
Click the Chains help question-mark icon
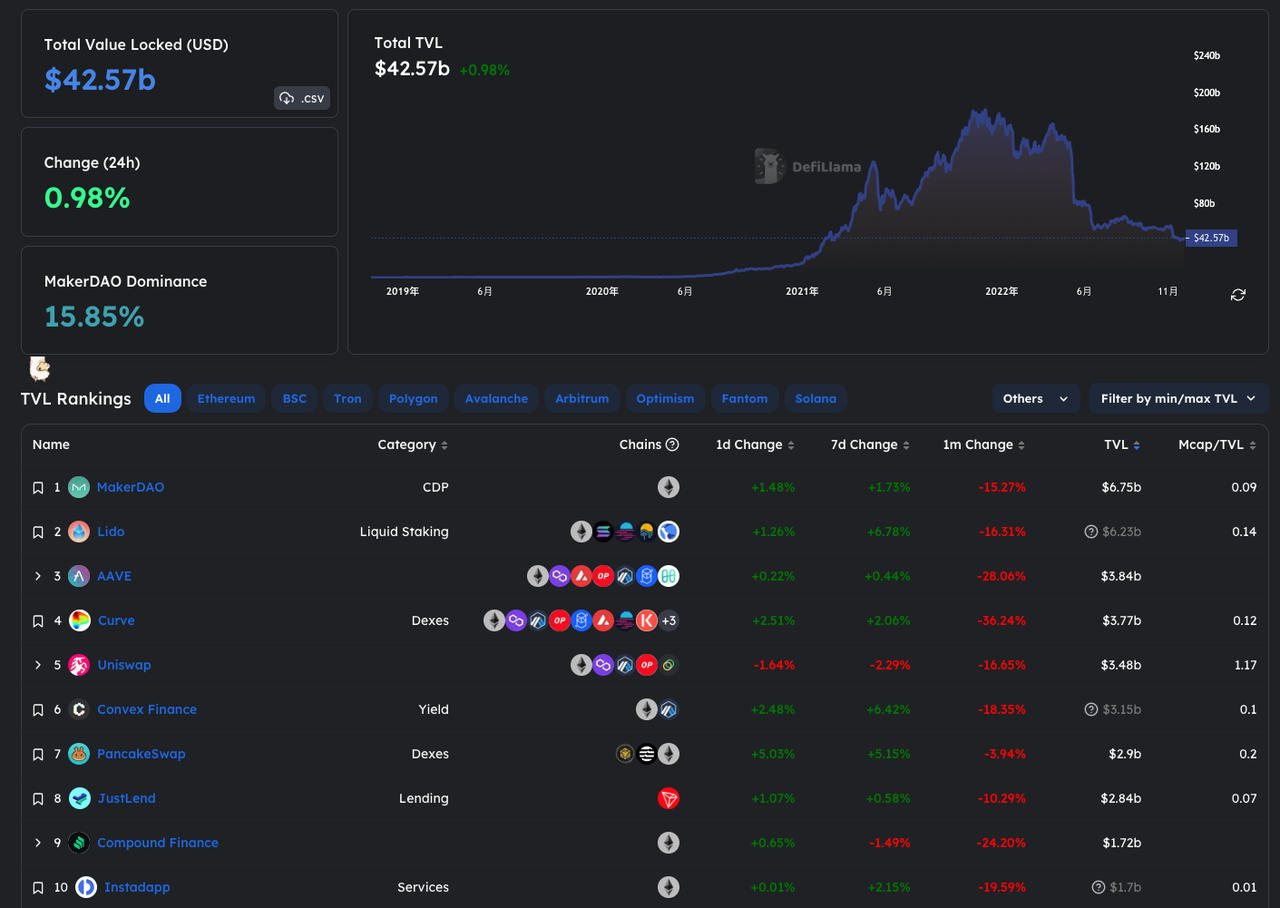pyautogui.click(x=672, y=445)
